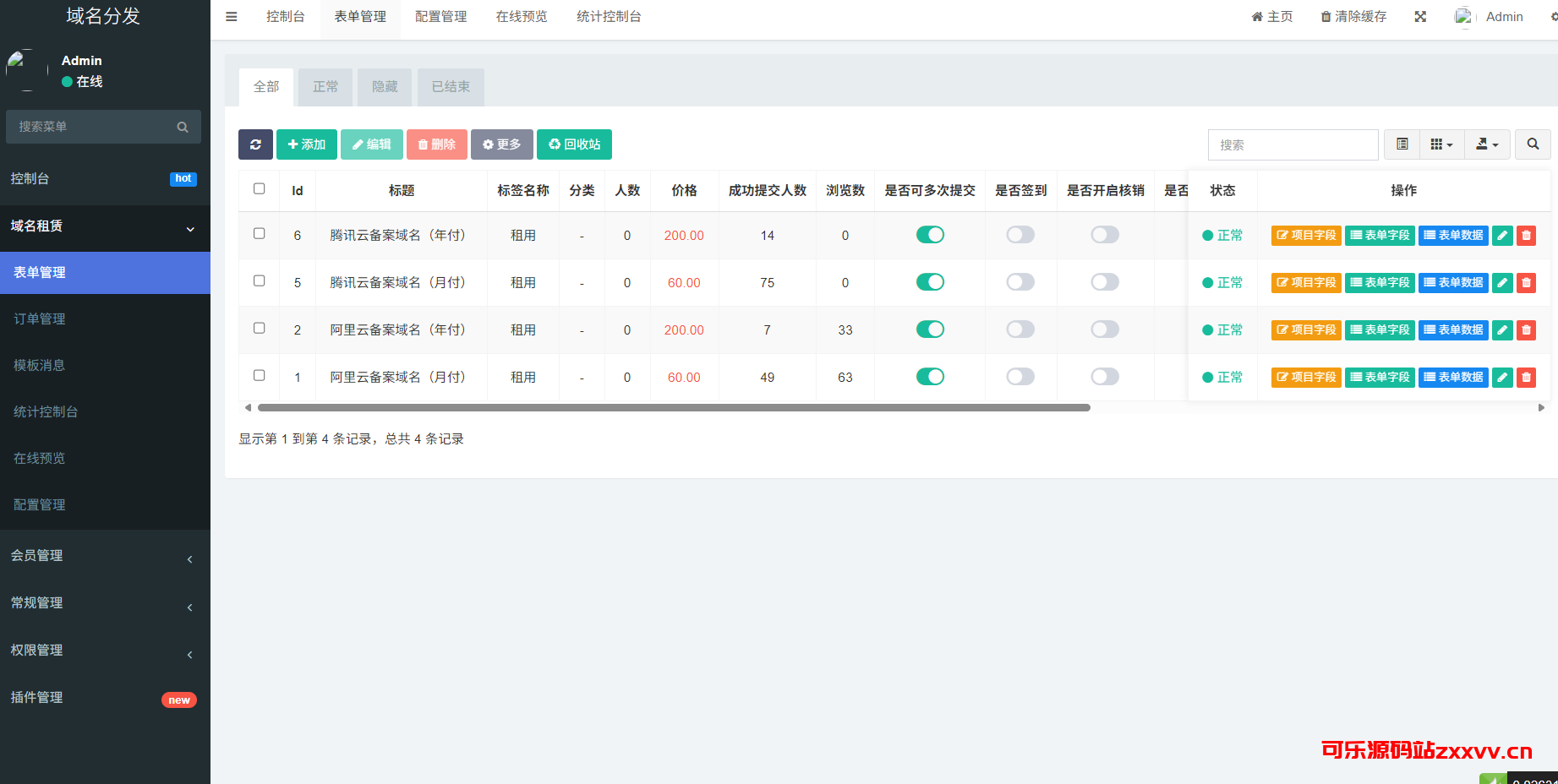Viewport: 1558px width, 784px height.
Task: Open the 配置管理 top navigation tab
Action: [x=441, y=17]
